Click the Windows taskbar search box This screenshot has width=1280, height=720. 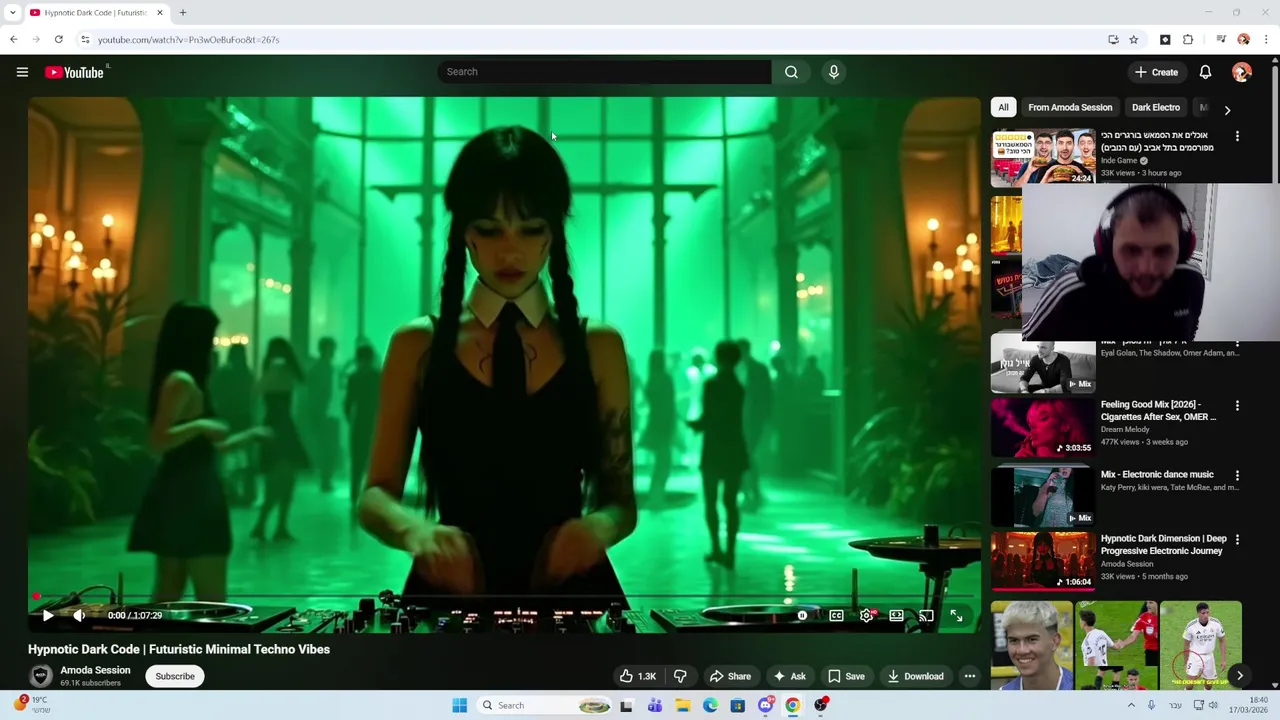pyautogui.click(x=545, y=705)
